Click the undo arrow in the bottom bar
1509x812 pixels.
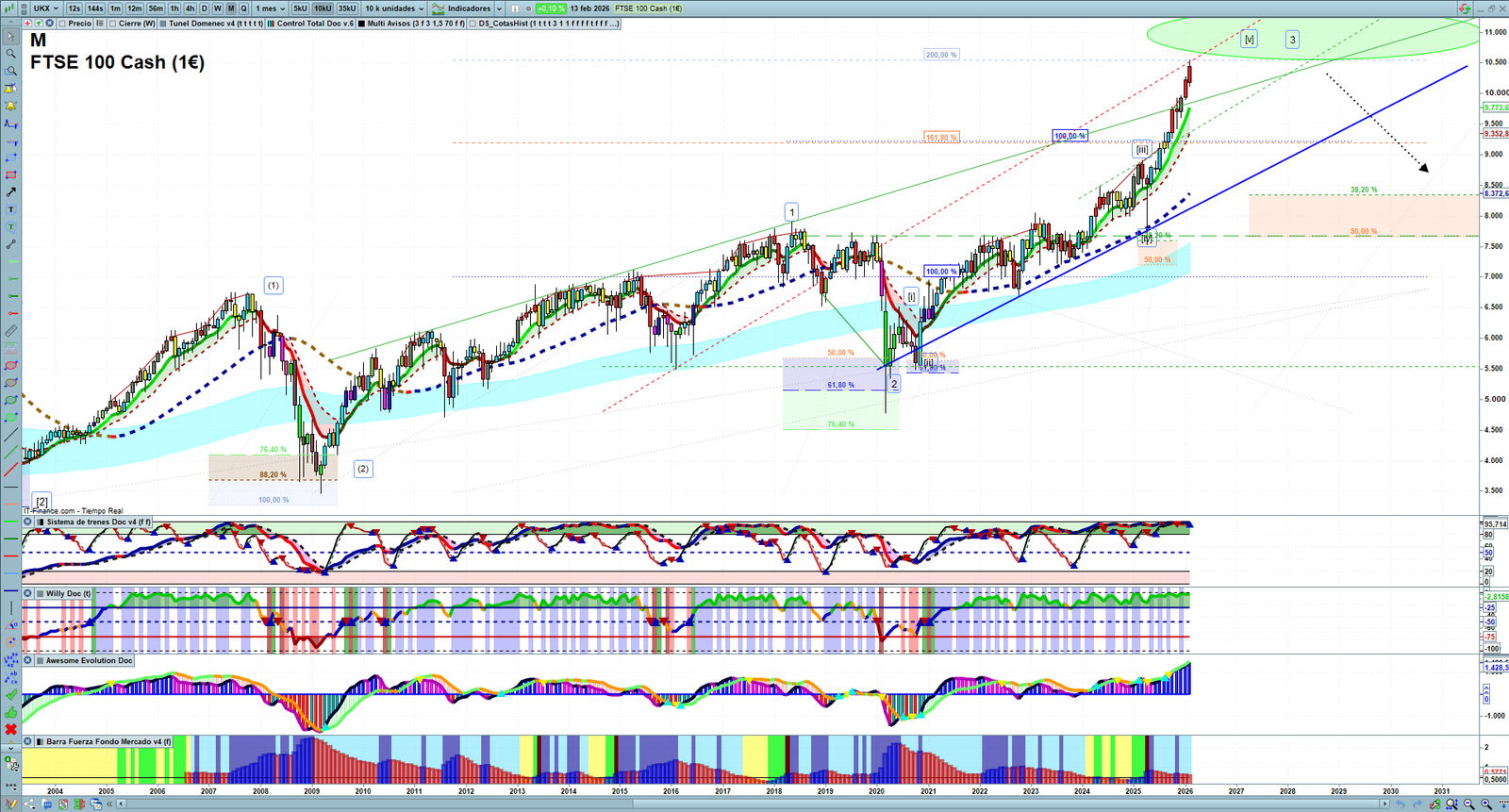point(1401,804)
